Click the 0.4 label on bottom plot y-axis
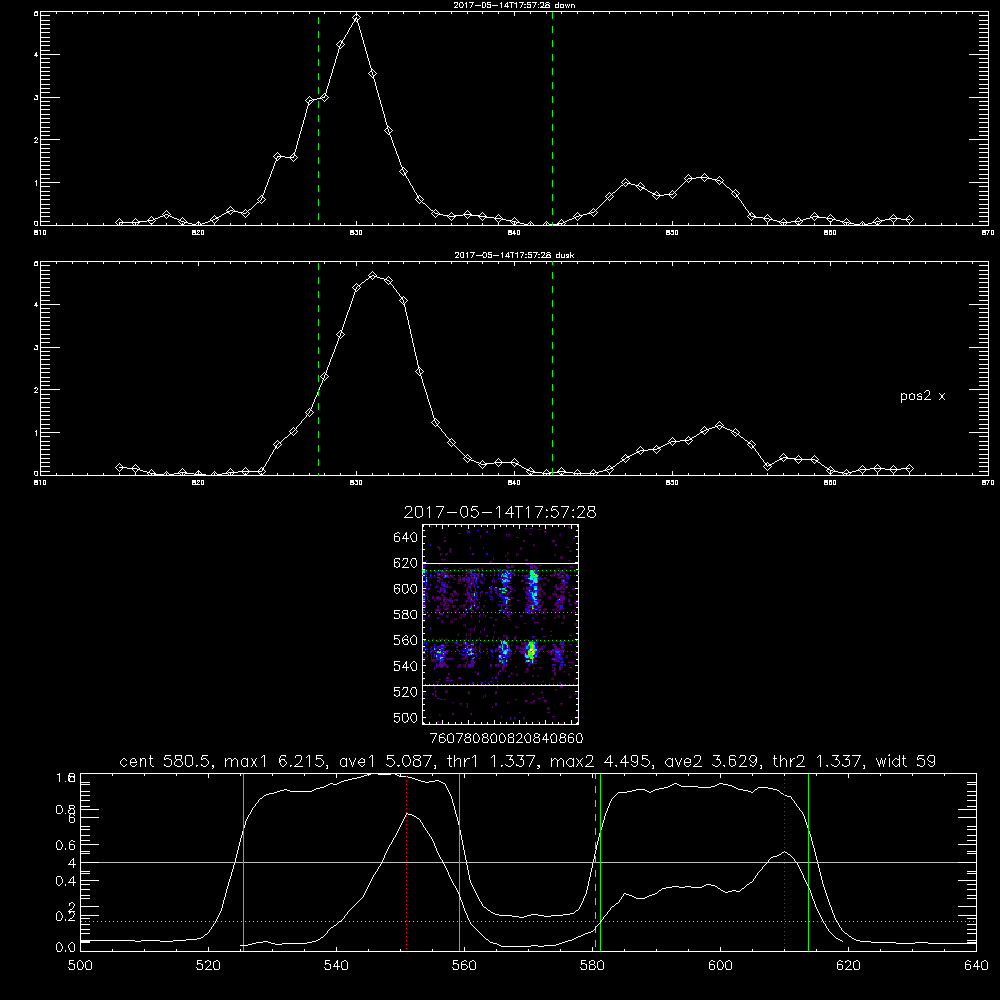This screenshot has height=1000, width=1000. pyautogui.click(x=65, y=881)
